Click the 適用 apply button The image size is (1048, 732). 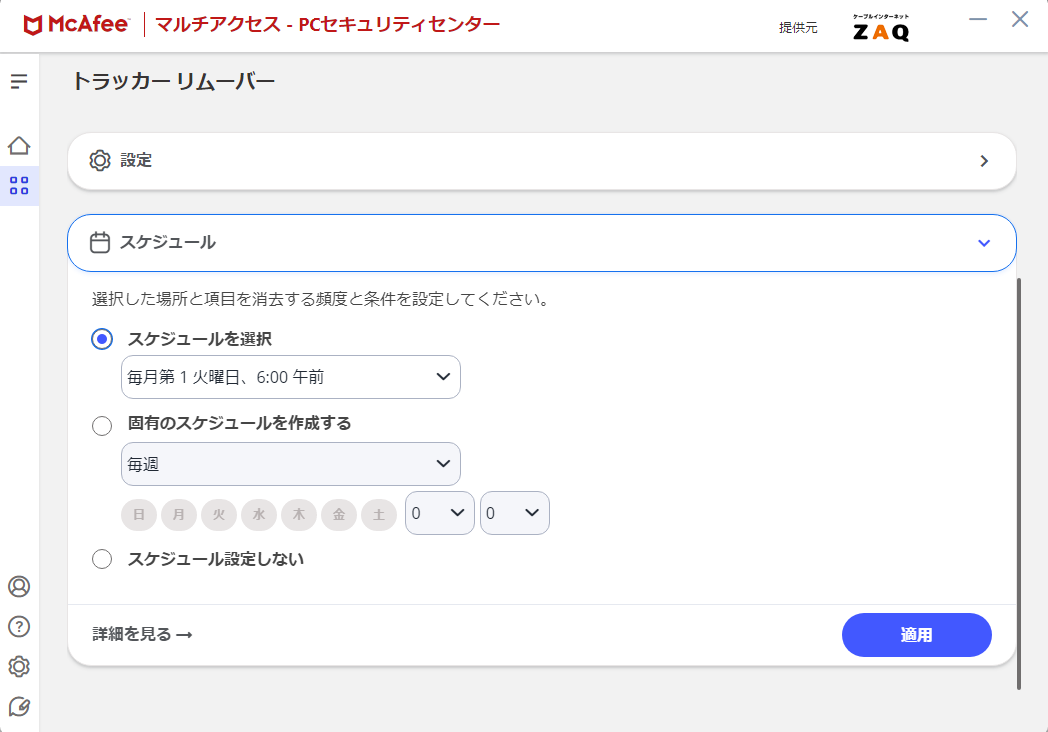[916, 635]
